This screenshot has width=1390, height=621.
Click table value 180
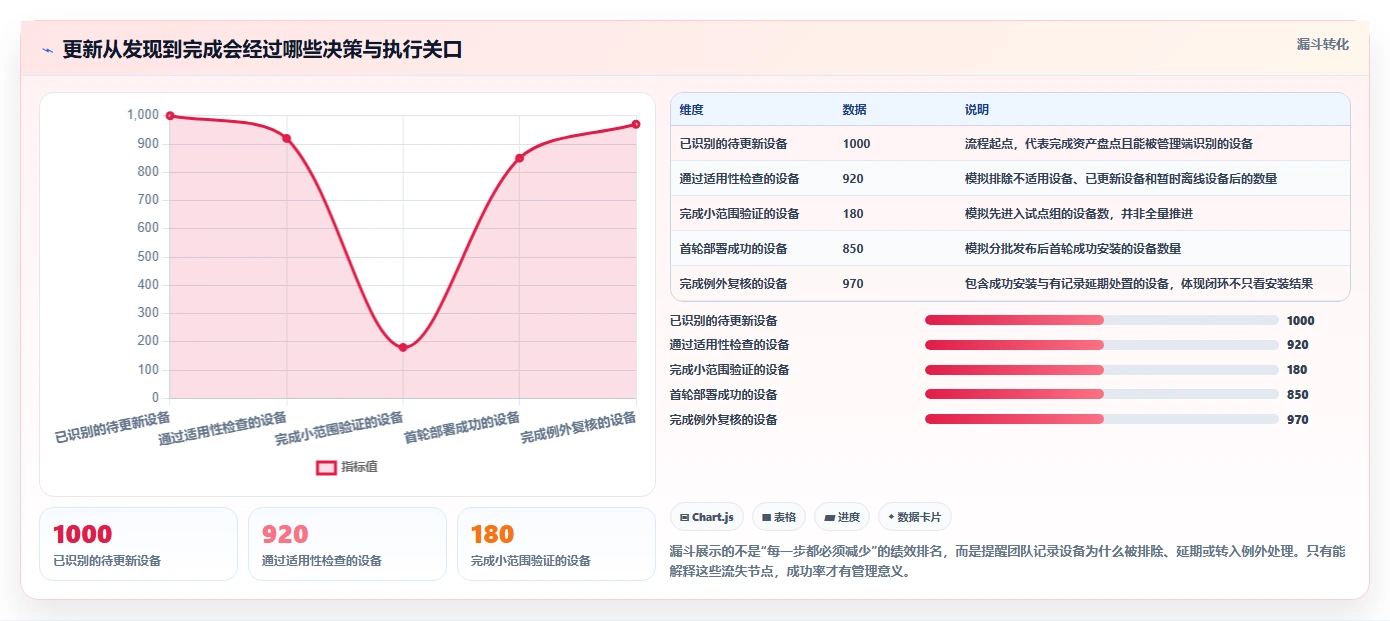pyautogui.click(x=853, y=214)
